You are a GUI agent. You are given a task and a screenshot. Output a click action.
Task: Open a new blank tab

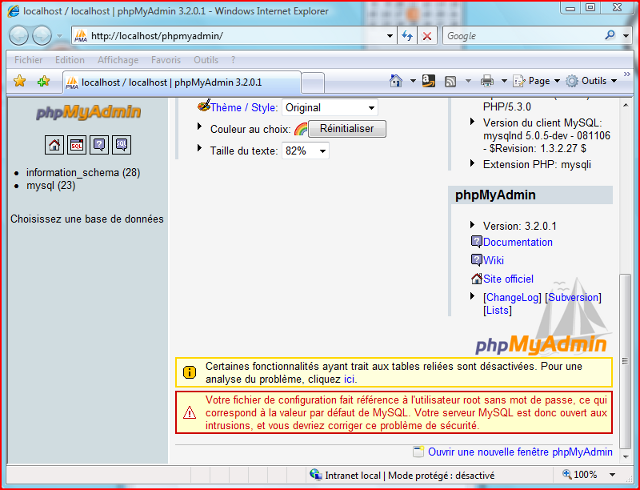(x=313, y=83)
